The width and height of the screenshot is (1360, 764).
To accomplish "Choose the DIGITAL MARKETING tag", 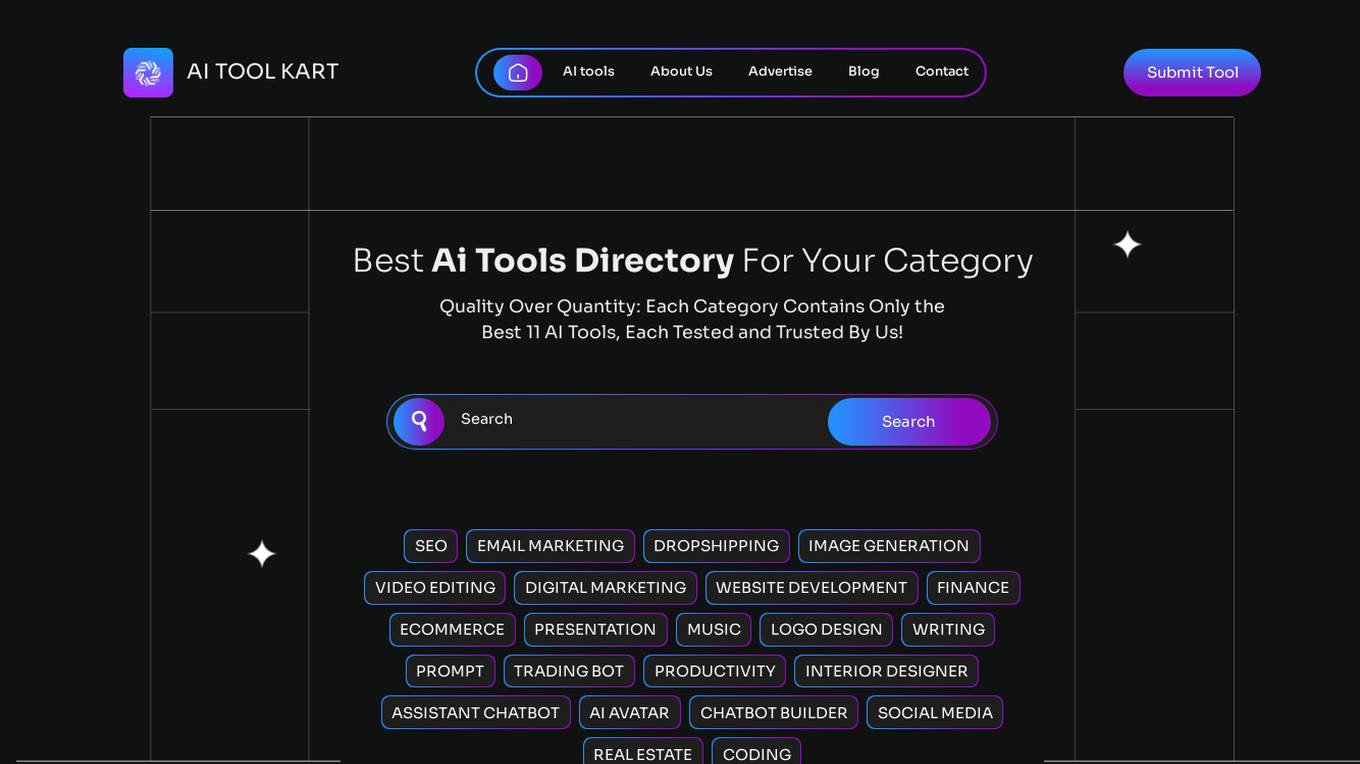I will click(x=605, y=588).
